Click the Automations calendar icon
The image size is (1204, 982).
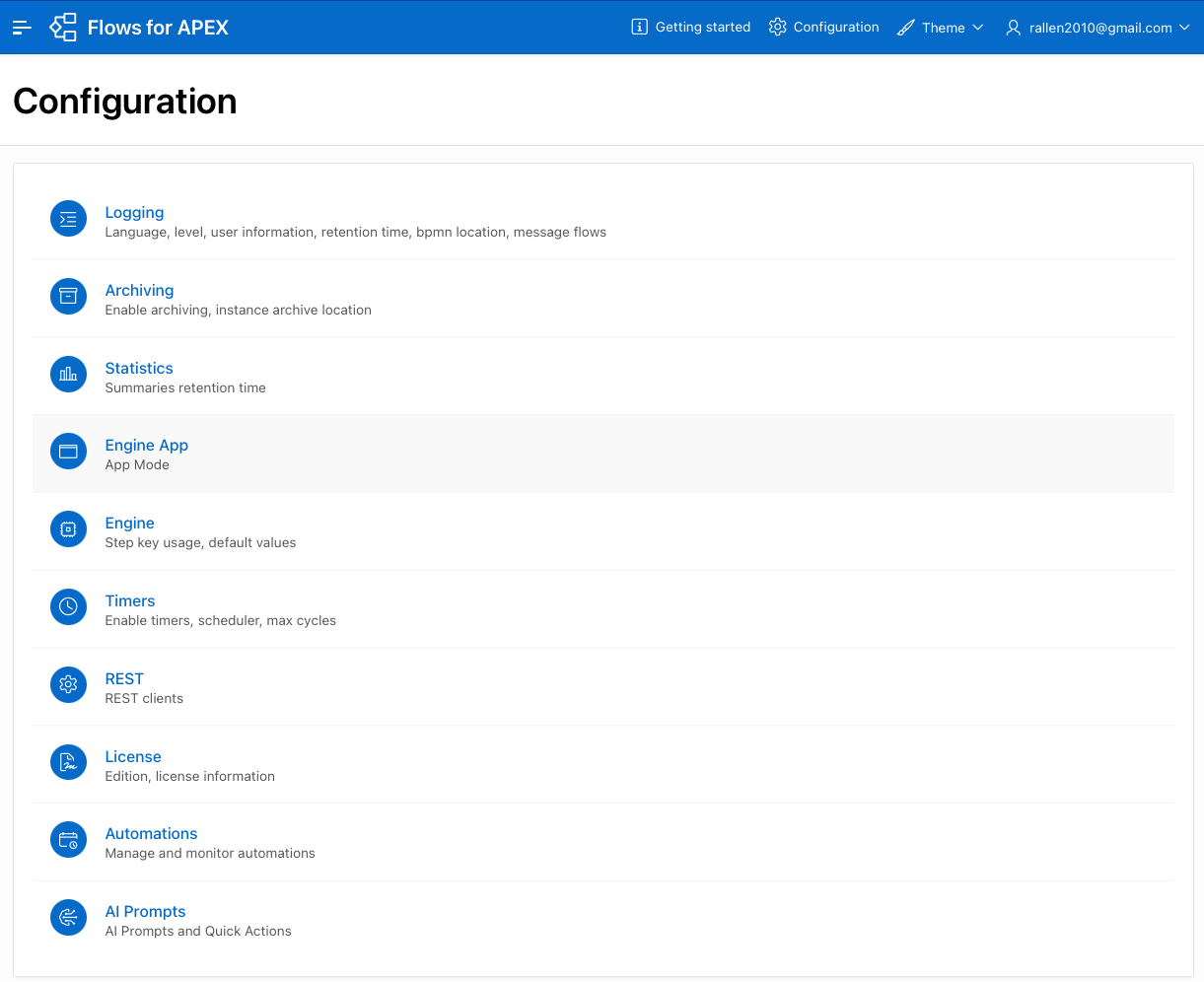[x=68, y=841]
